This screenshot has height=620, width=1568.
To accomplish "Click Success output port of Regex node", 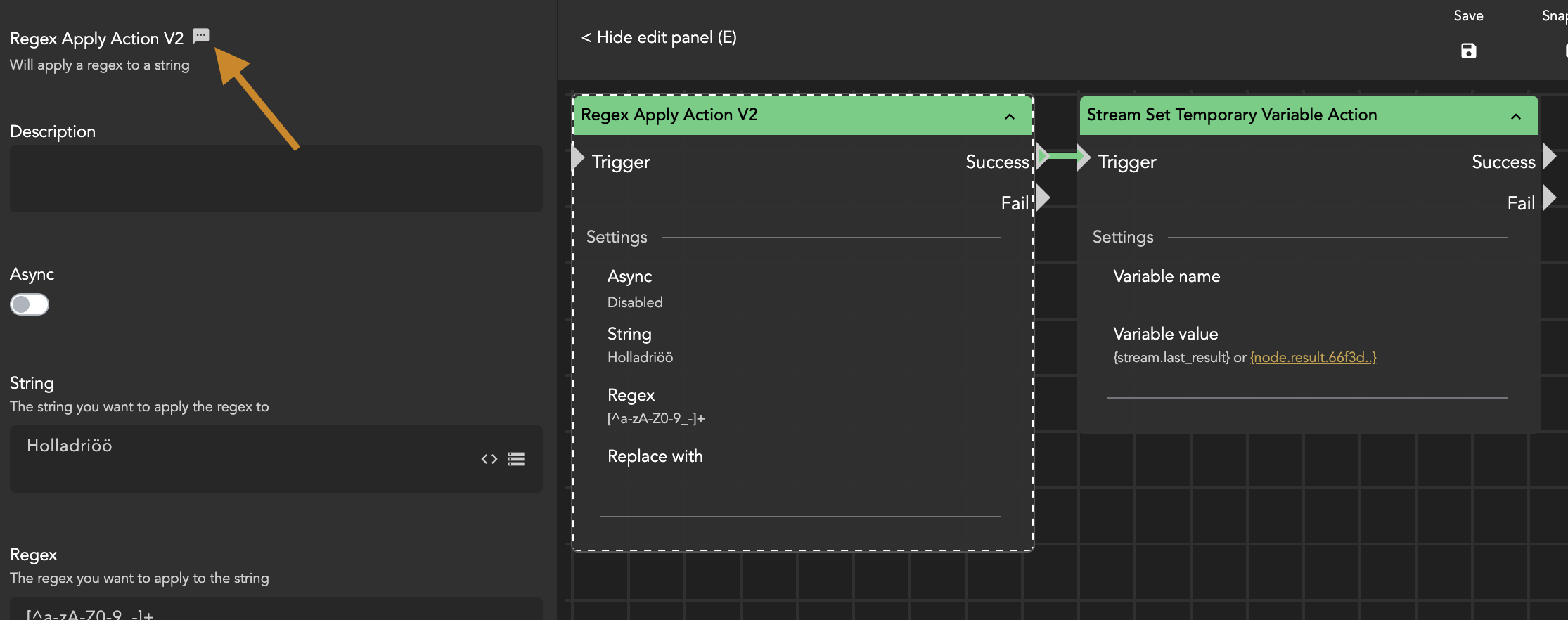I will coord(1043,157).
